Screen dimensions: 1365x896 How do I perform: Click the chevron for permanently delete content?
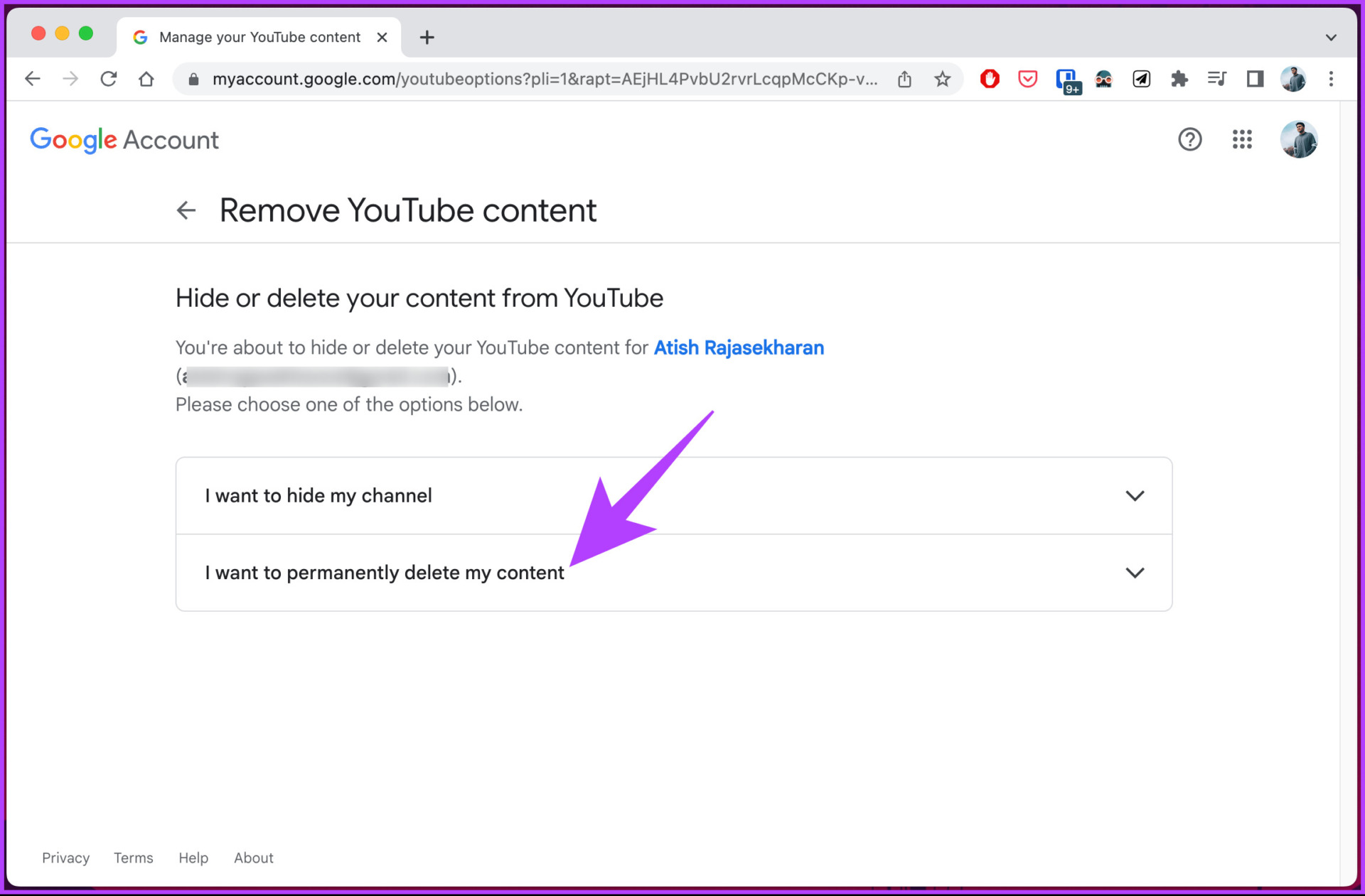click(x=1135, y=573)
